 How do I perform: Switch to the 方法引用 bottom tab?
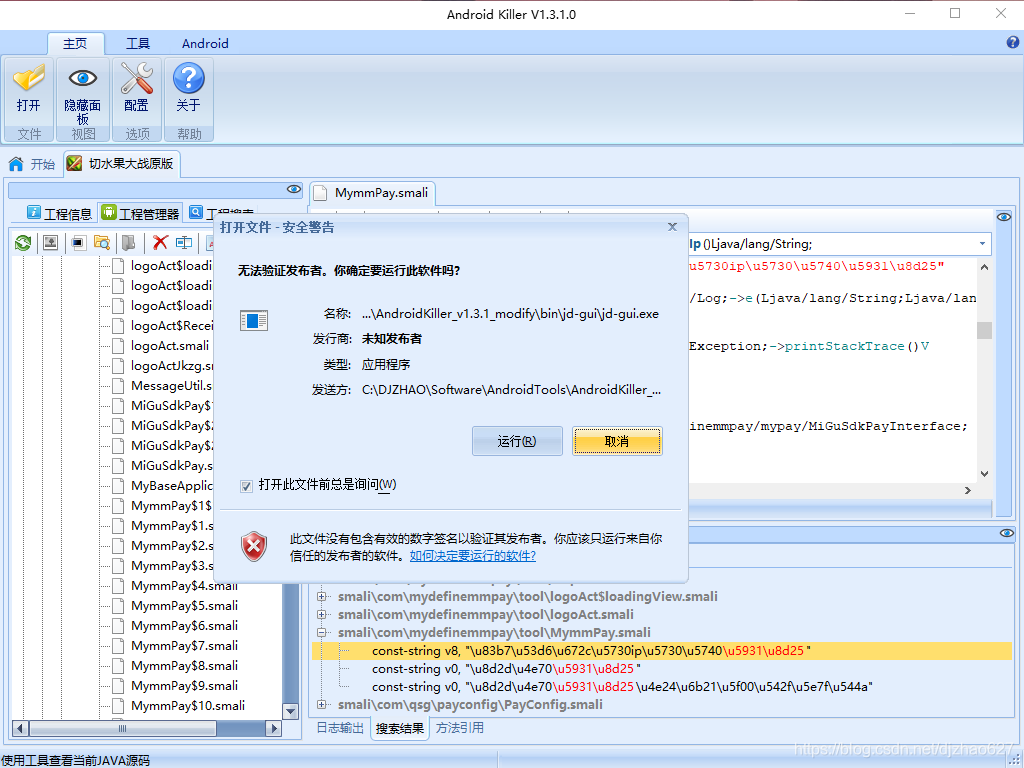coord(460,728)
